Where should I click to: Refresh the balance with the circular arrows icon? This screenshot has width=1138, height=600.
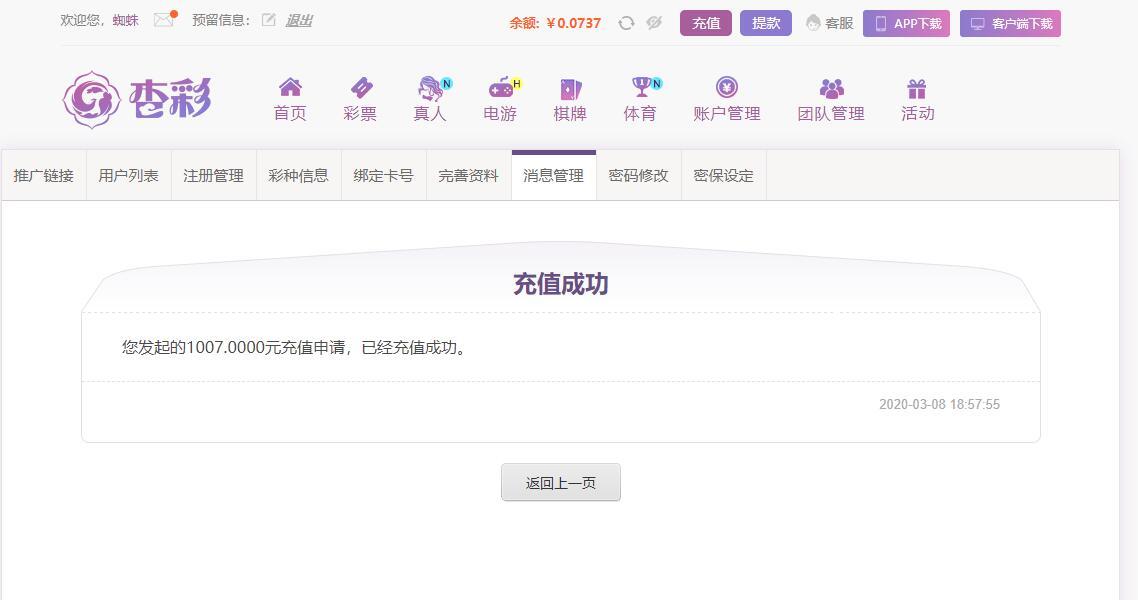pos(626,23)
